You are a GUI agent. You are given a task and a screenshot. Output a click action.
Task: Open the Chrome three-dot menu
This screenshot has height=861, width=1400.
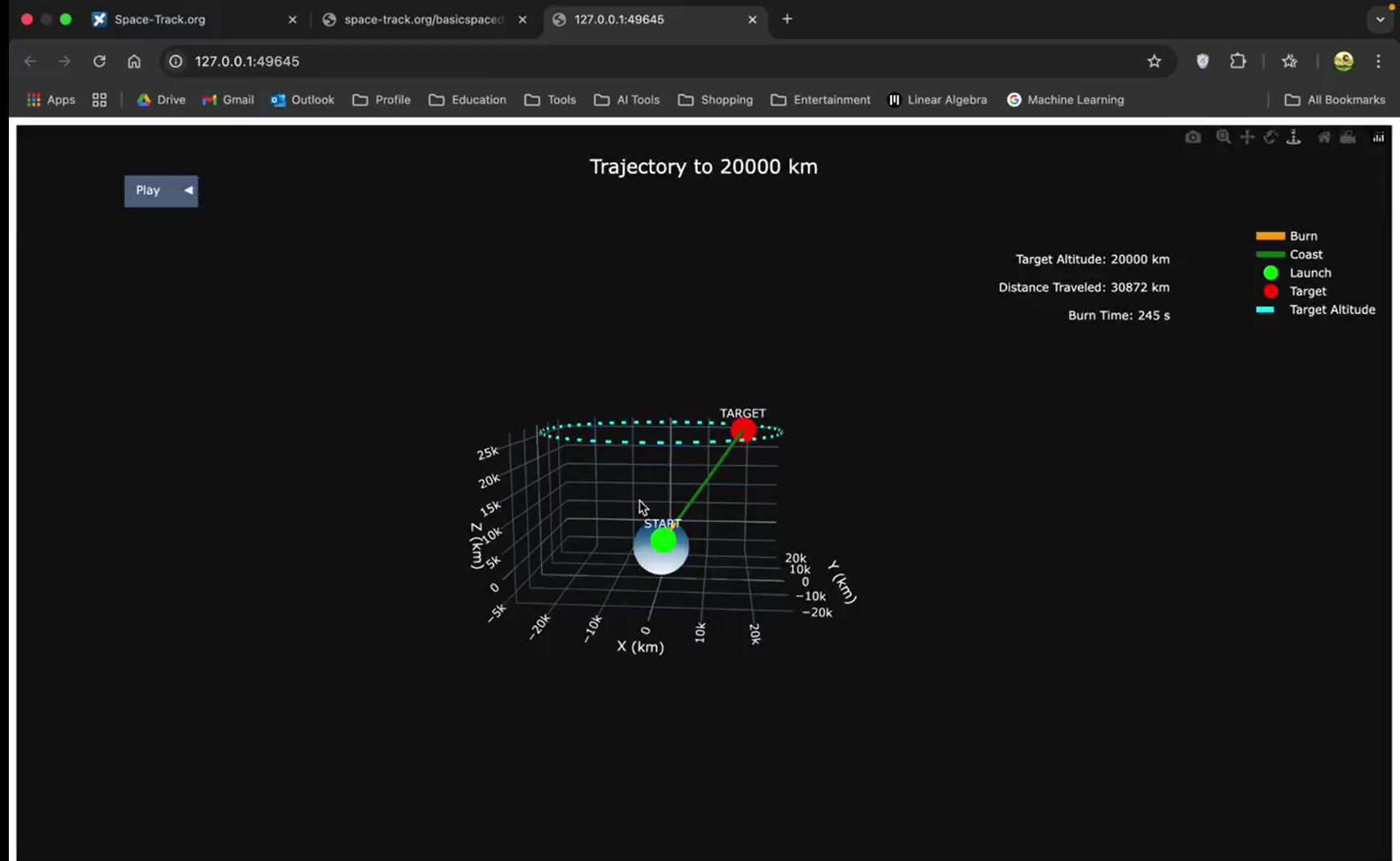coord(1378,61)
